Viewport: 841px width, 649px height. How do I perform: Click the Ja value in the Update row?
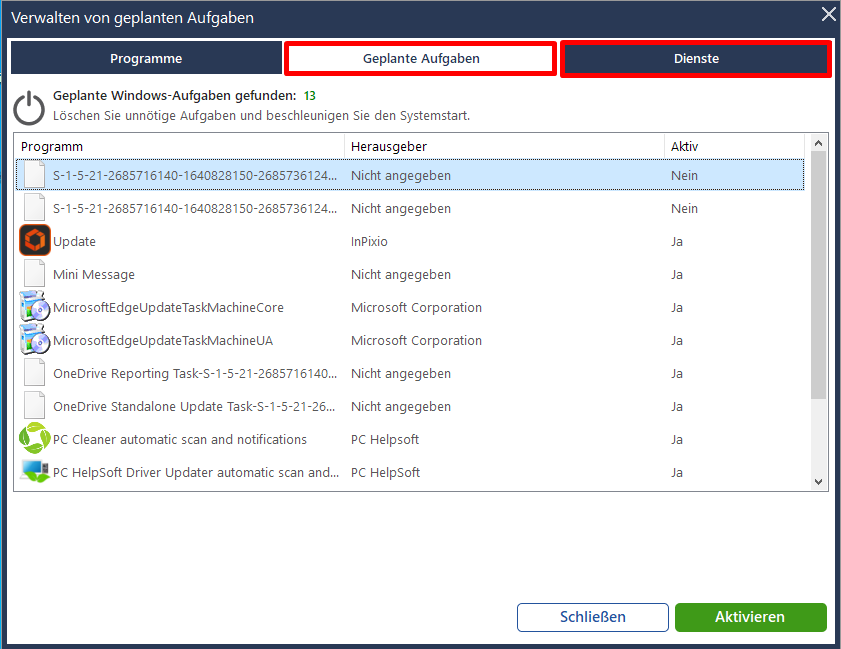(x=677, y=241)
